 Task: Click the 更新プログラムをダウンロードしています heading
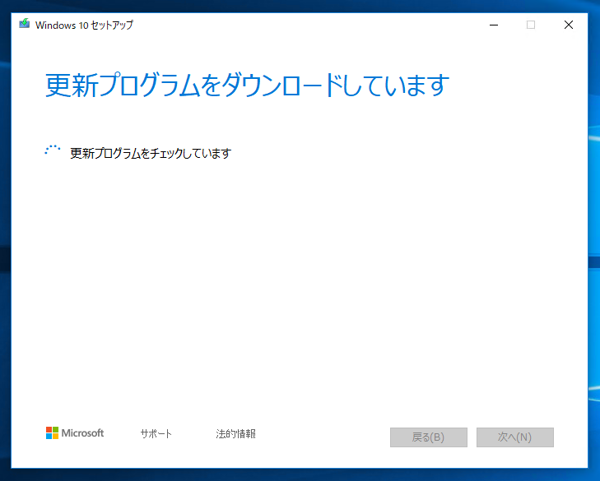click(x=247, y=85)
